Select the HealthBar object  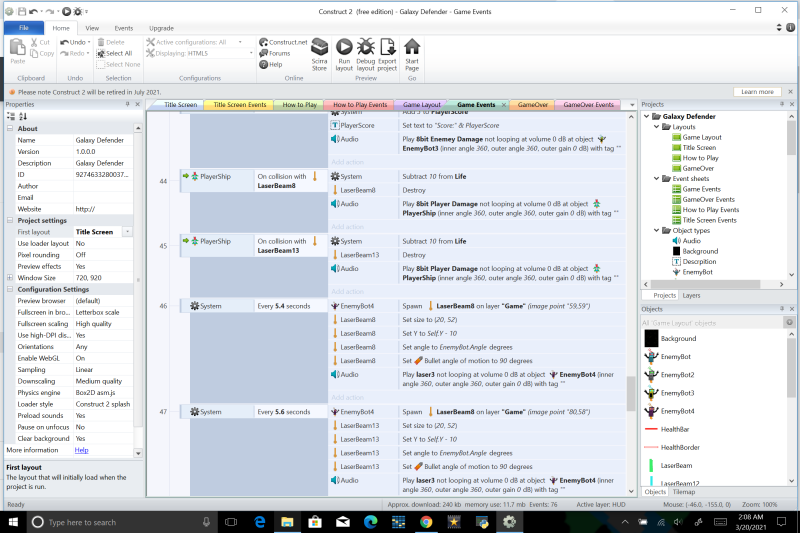[675, 429]
